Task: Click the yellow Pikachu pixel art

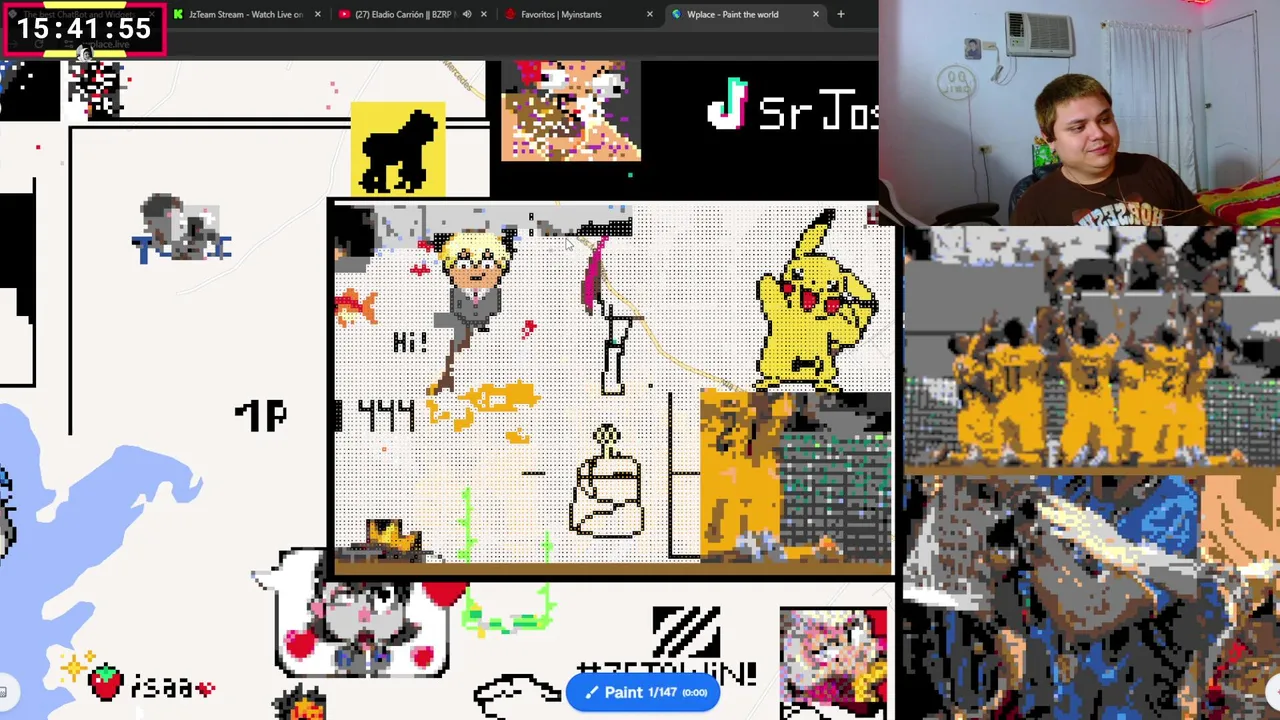Action: pos(817,300)
